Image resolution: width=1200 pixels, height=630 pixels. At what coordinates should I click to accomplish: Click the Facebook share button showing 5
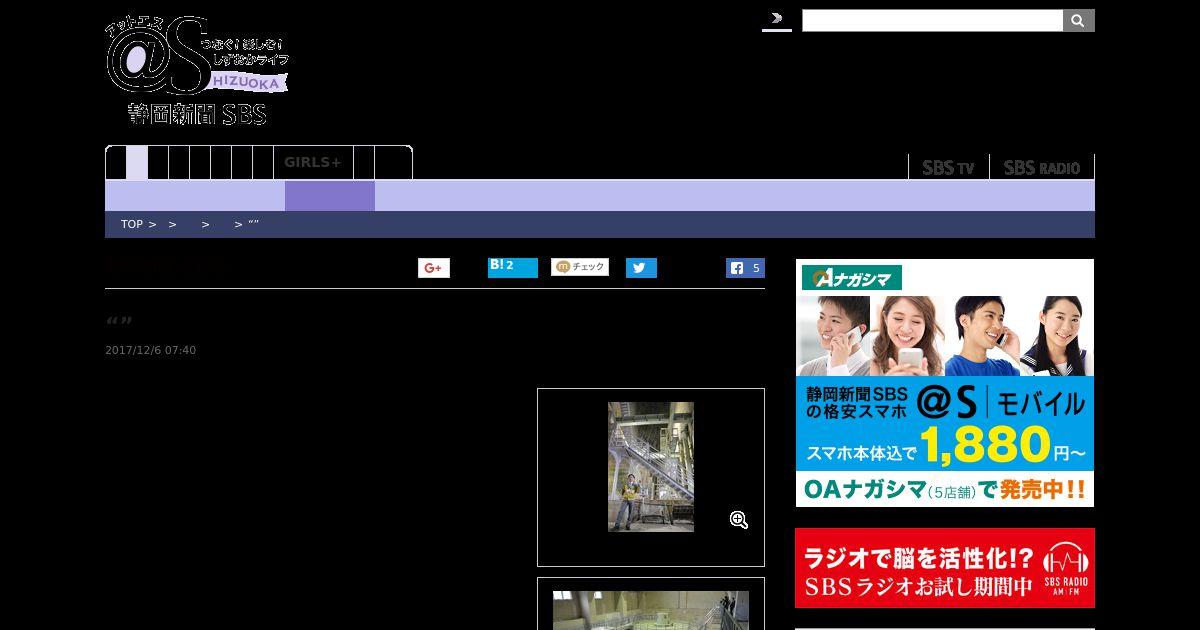coord(745,268)
